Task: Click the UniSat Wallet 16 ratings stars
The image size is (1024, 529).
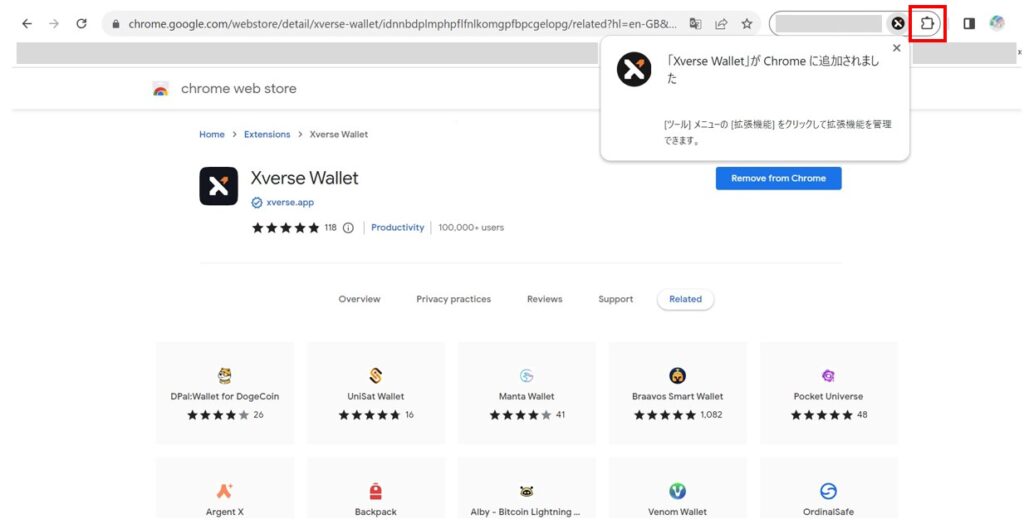Action: pyautogui.click(x=369, y=415)
